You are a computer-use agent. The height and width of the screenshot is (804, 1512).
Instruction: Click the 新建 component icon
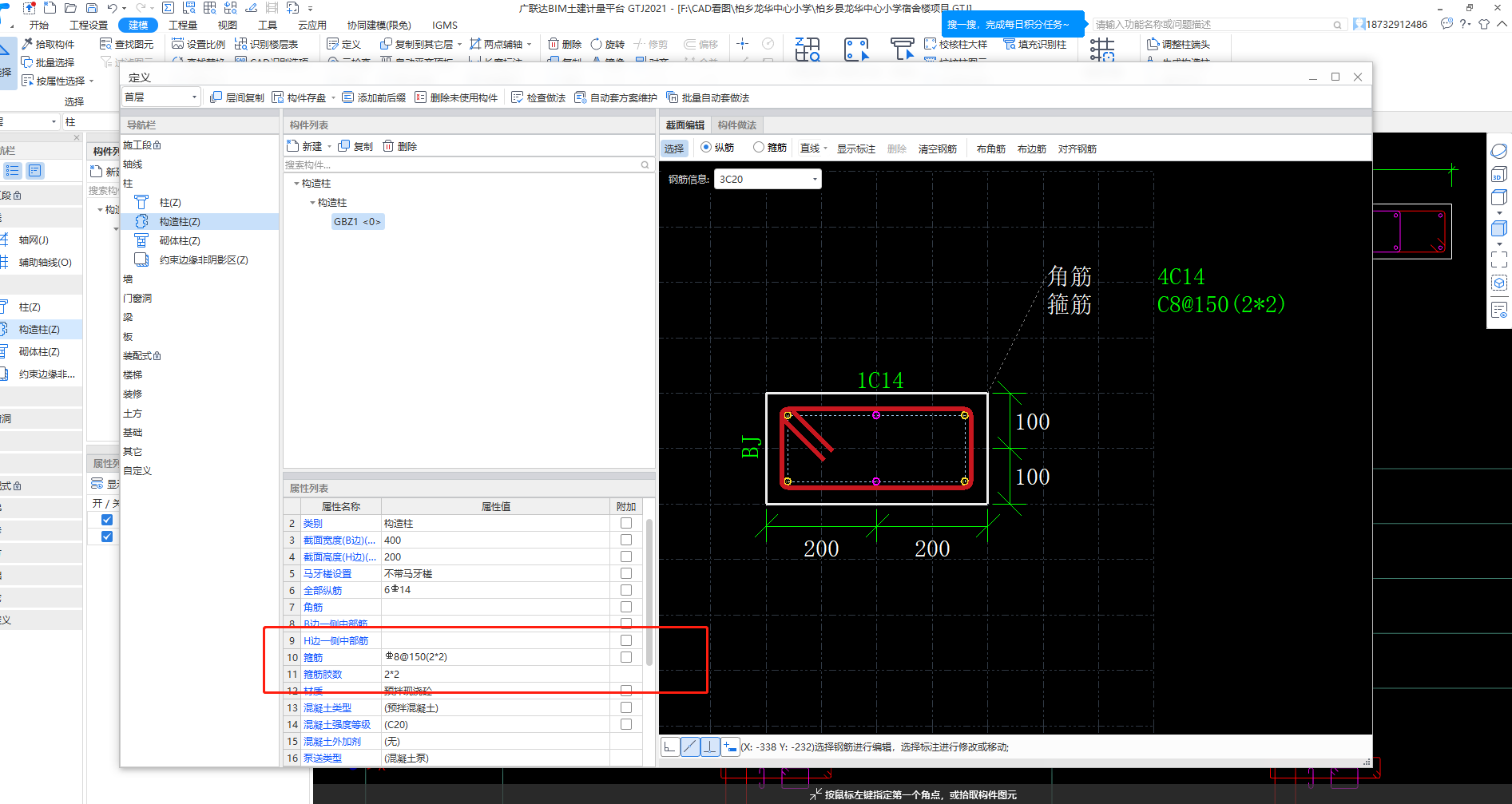293,146
